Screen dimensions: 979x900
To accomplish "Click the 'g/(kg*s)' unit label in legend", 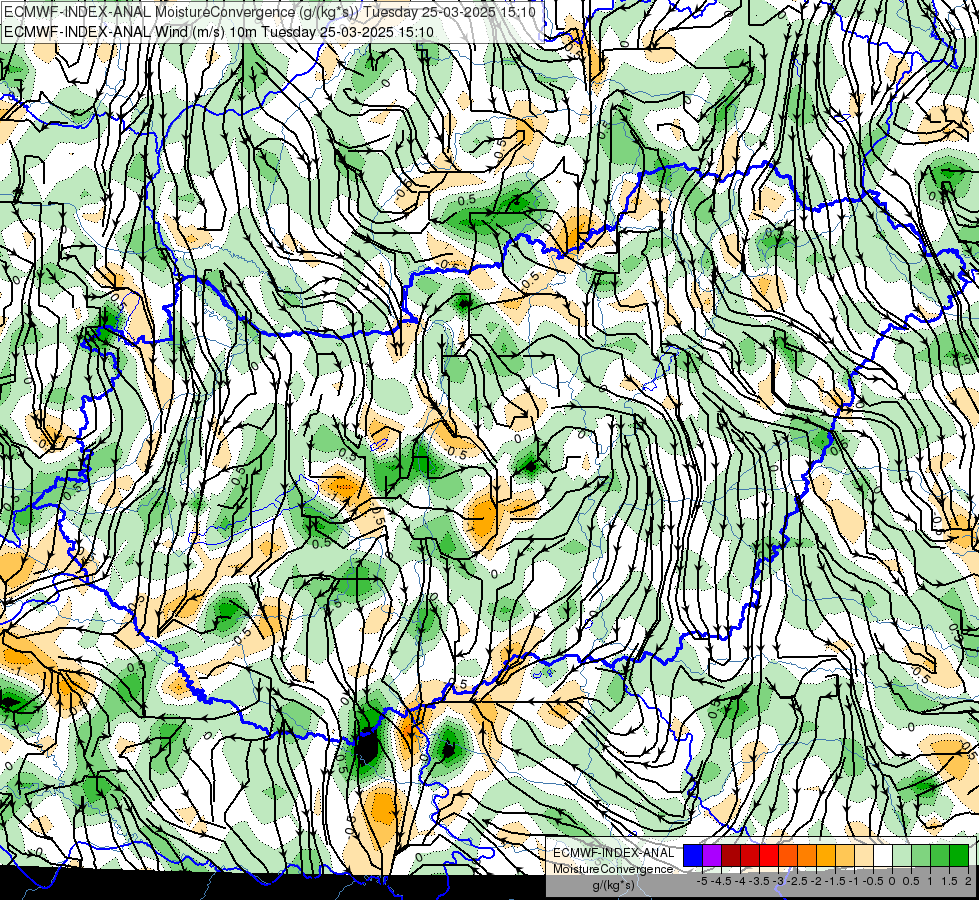I will point(613,885).
